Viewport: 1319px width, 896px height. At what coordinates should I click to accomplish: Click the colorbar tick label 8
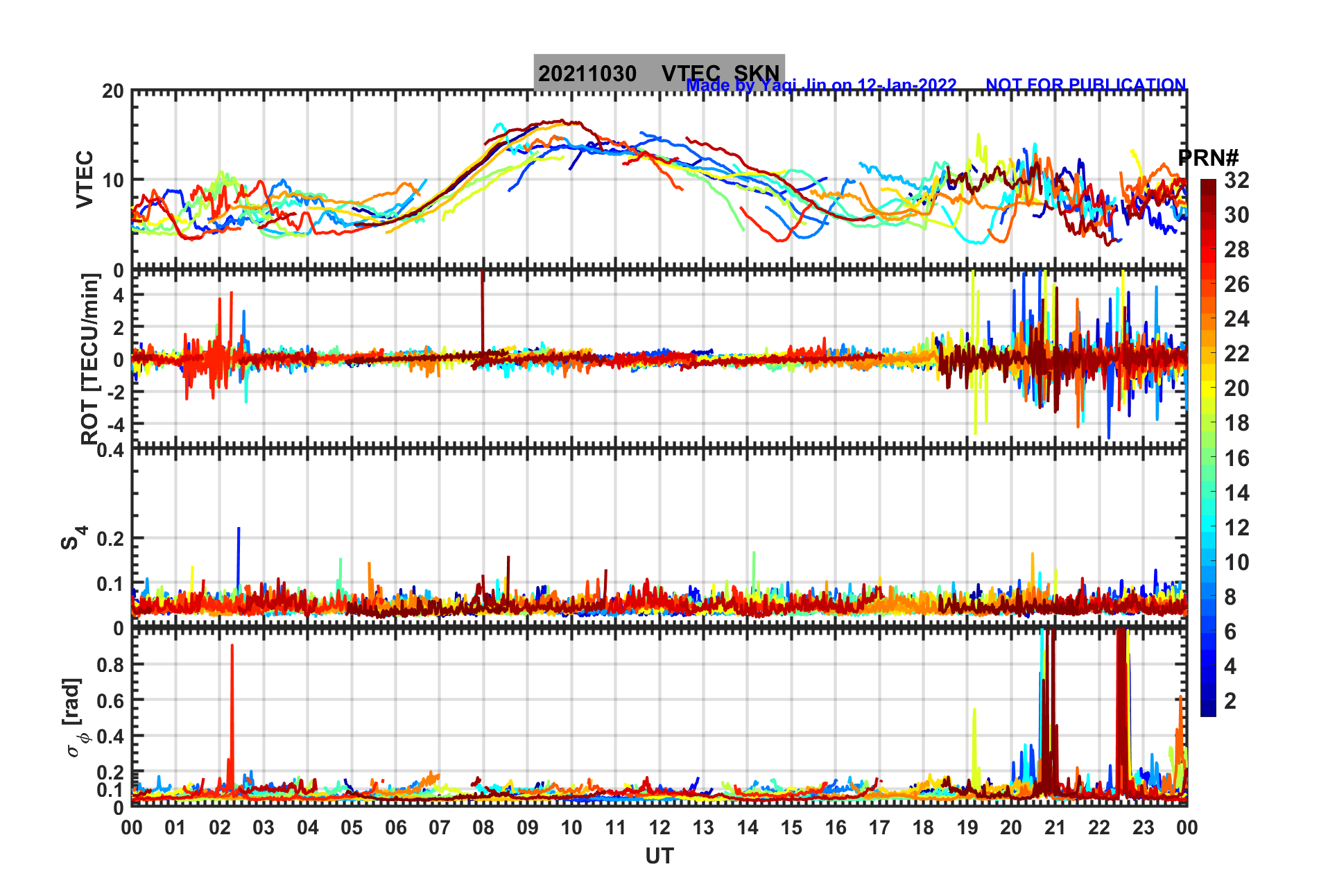[x=1230, y=597]
